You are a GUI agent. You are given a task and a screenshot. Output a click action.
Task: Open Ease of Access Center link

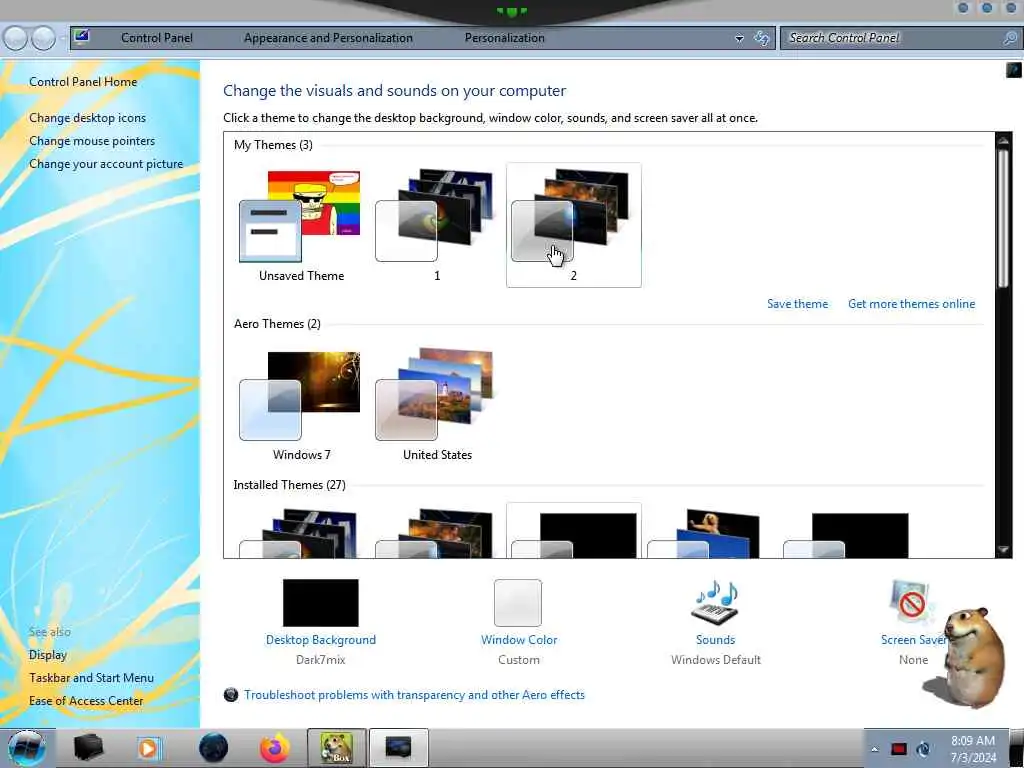(x=86, y=701)
